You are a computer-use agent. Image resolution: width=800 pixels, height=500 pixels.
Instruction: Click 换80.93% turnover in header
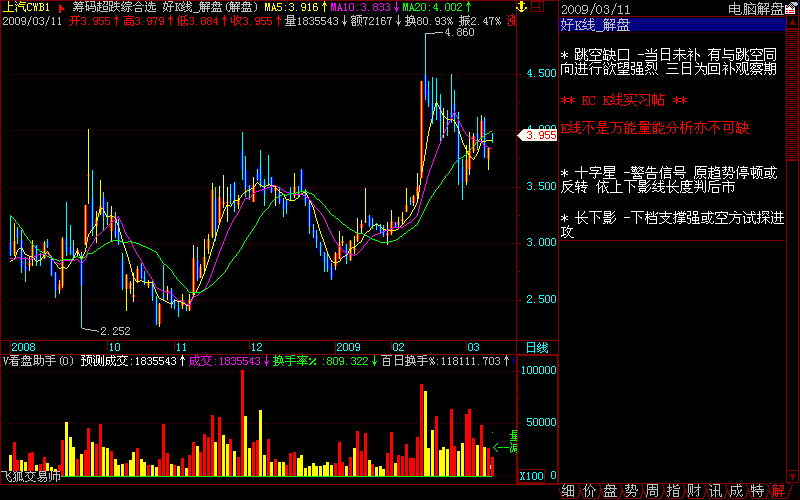(x=429, y=21)
